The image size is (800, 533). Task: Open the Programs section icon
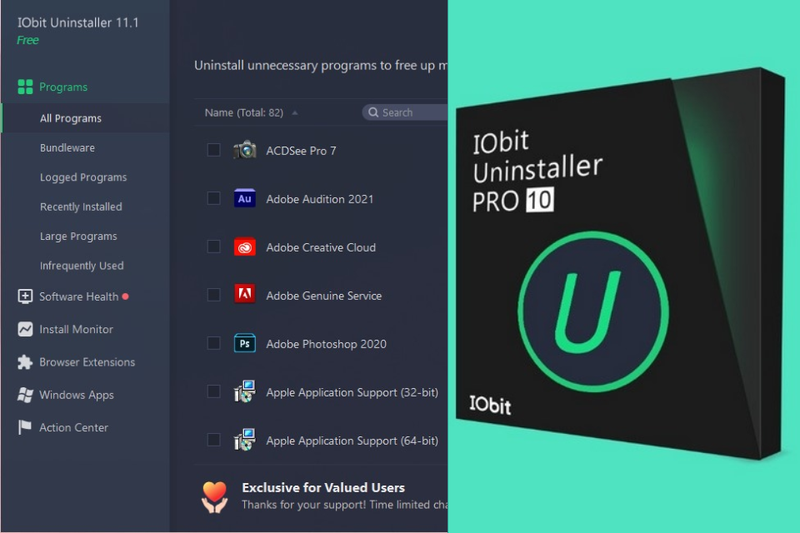pyautogui.click(x=25, y=87)
